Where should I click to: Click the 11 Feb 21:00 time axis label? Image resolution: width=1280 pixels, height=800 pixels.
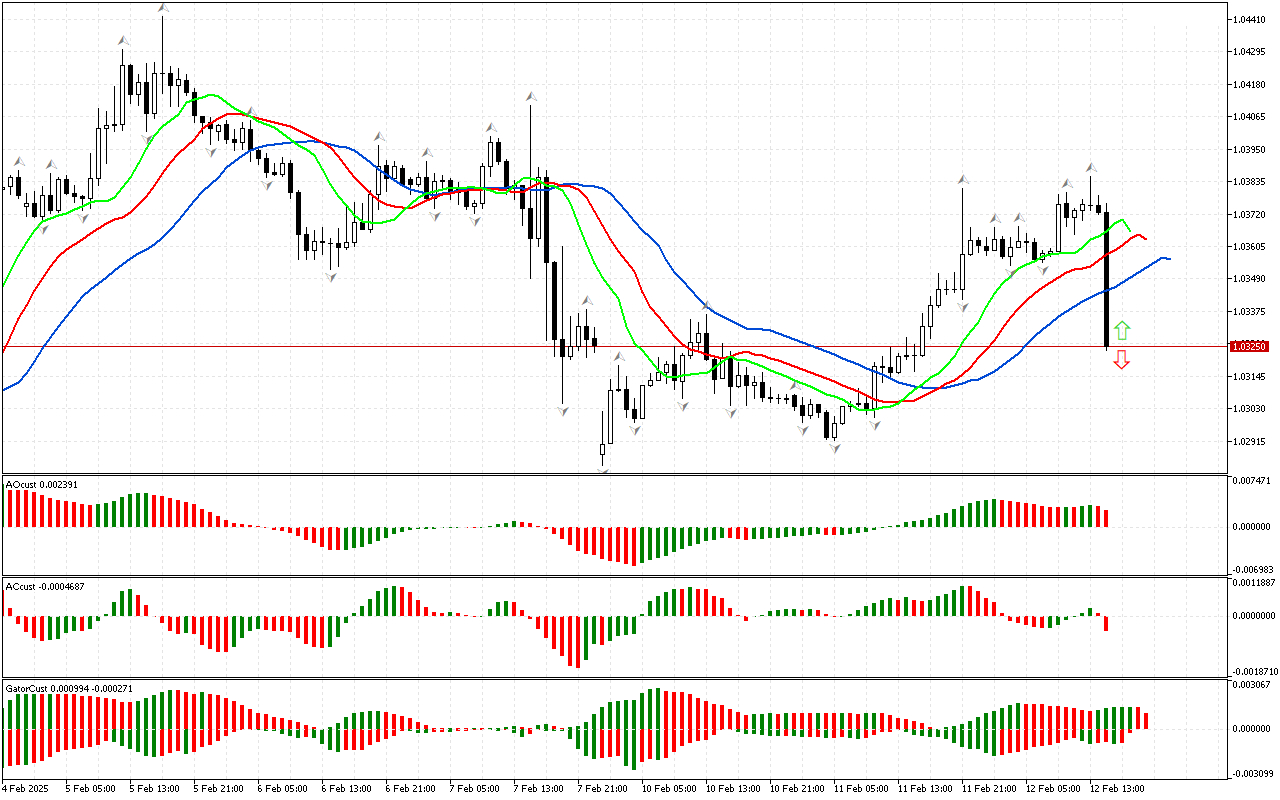989,789
